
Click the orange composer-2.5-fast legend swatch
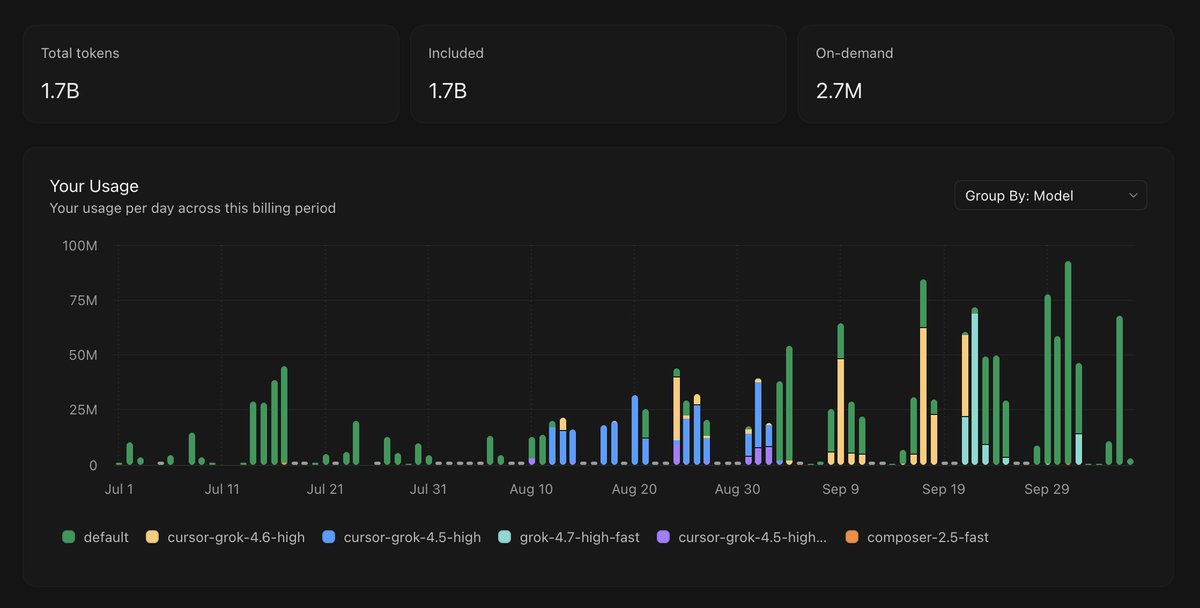(x=852, y=537)
